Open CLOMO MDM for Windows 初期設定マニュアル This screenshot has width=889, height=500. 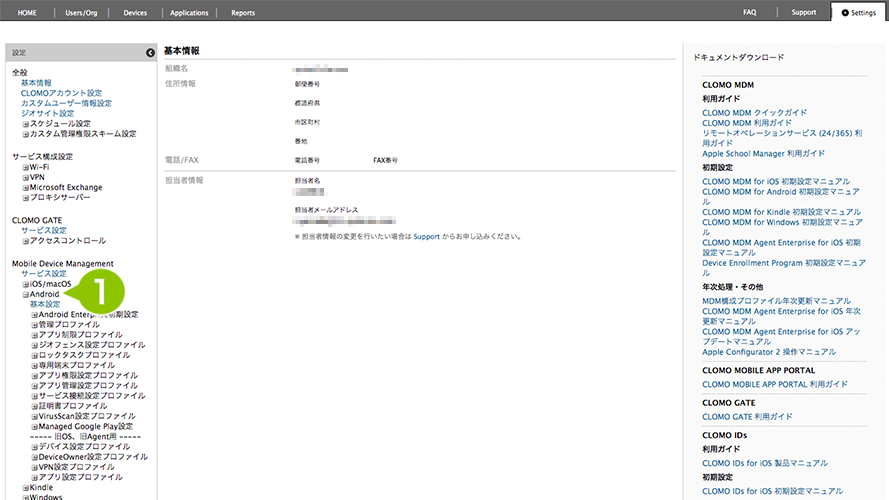coord(782,227)
